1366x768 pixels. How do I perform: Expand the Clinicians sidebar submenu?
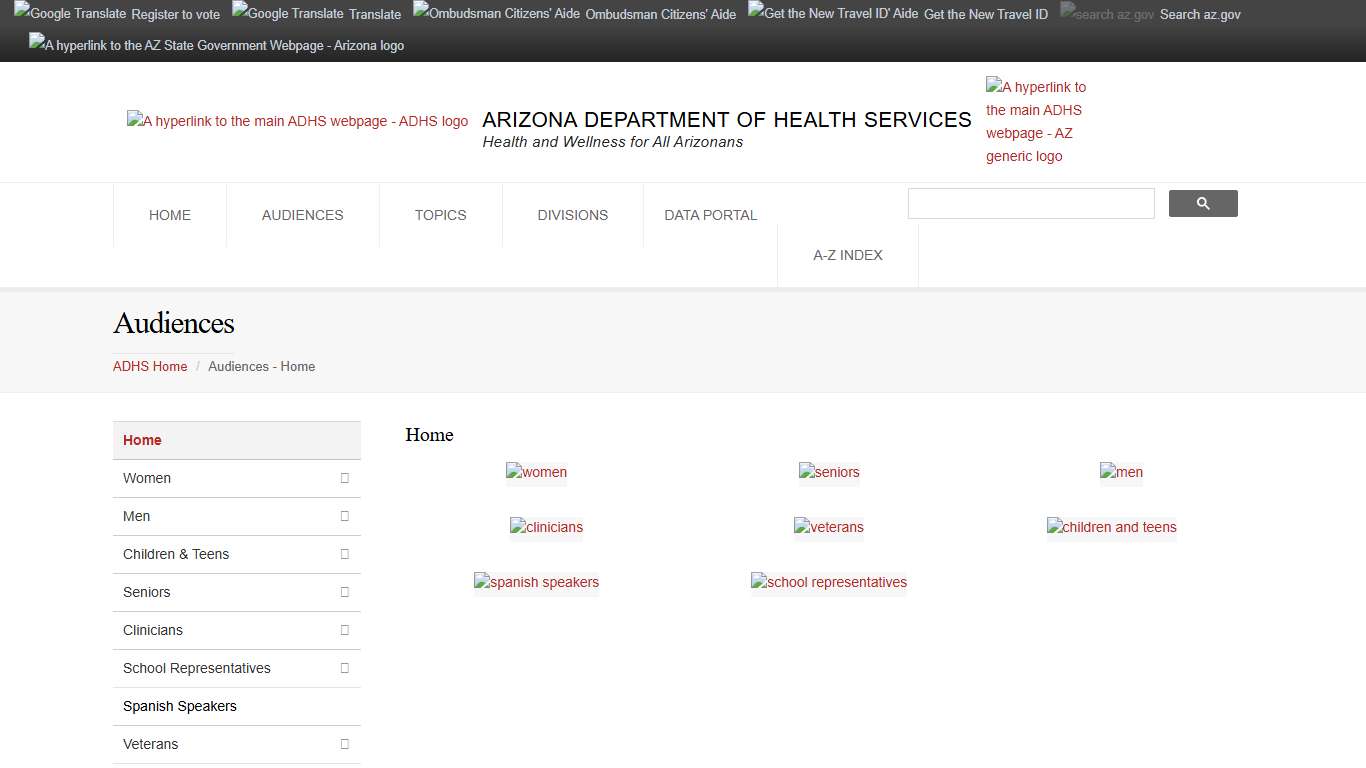tap(344, 630)
